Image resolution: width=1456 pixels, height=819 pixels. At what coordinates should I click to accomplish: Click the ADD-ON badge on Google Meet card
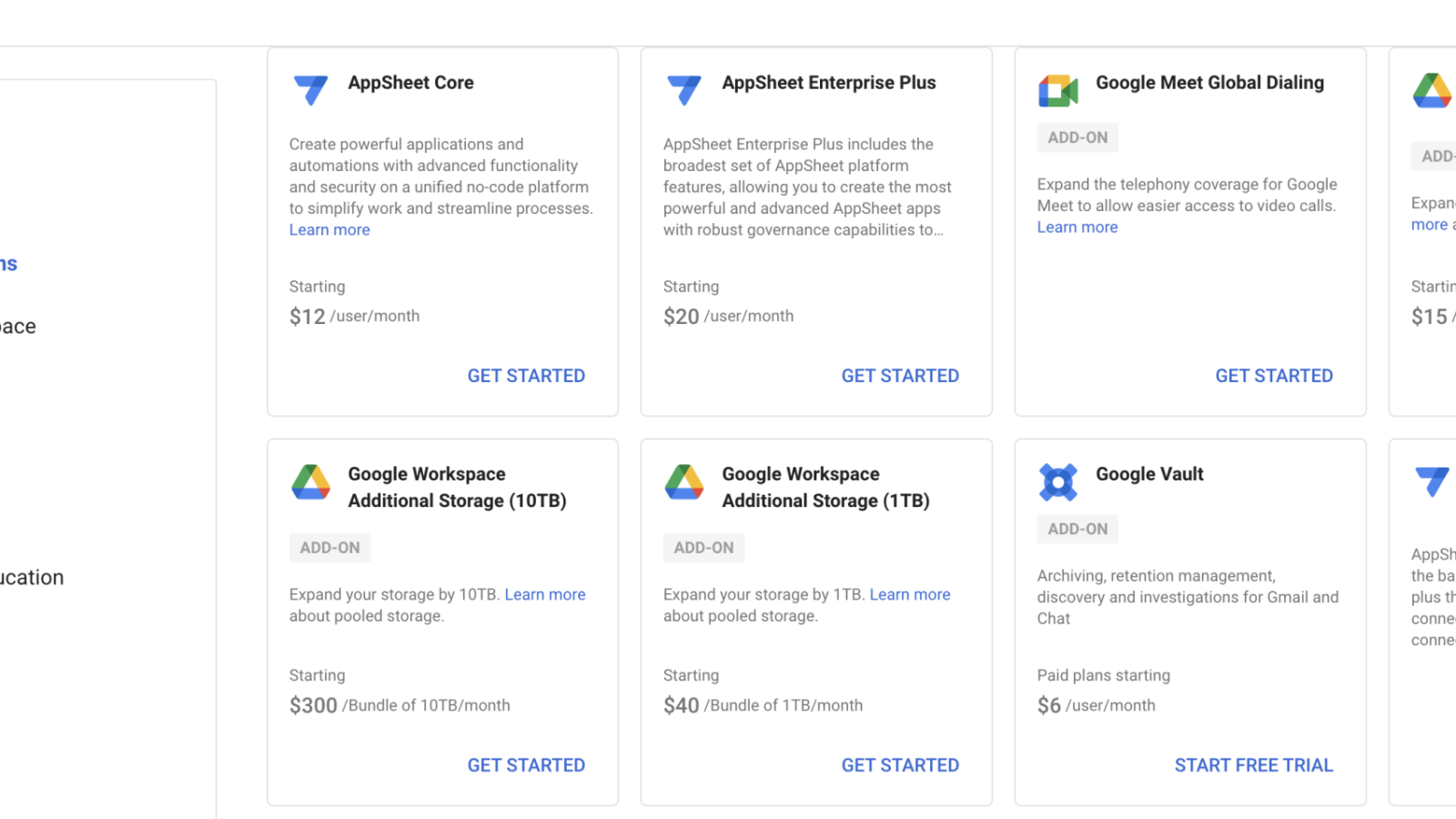[1077, 137]
